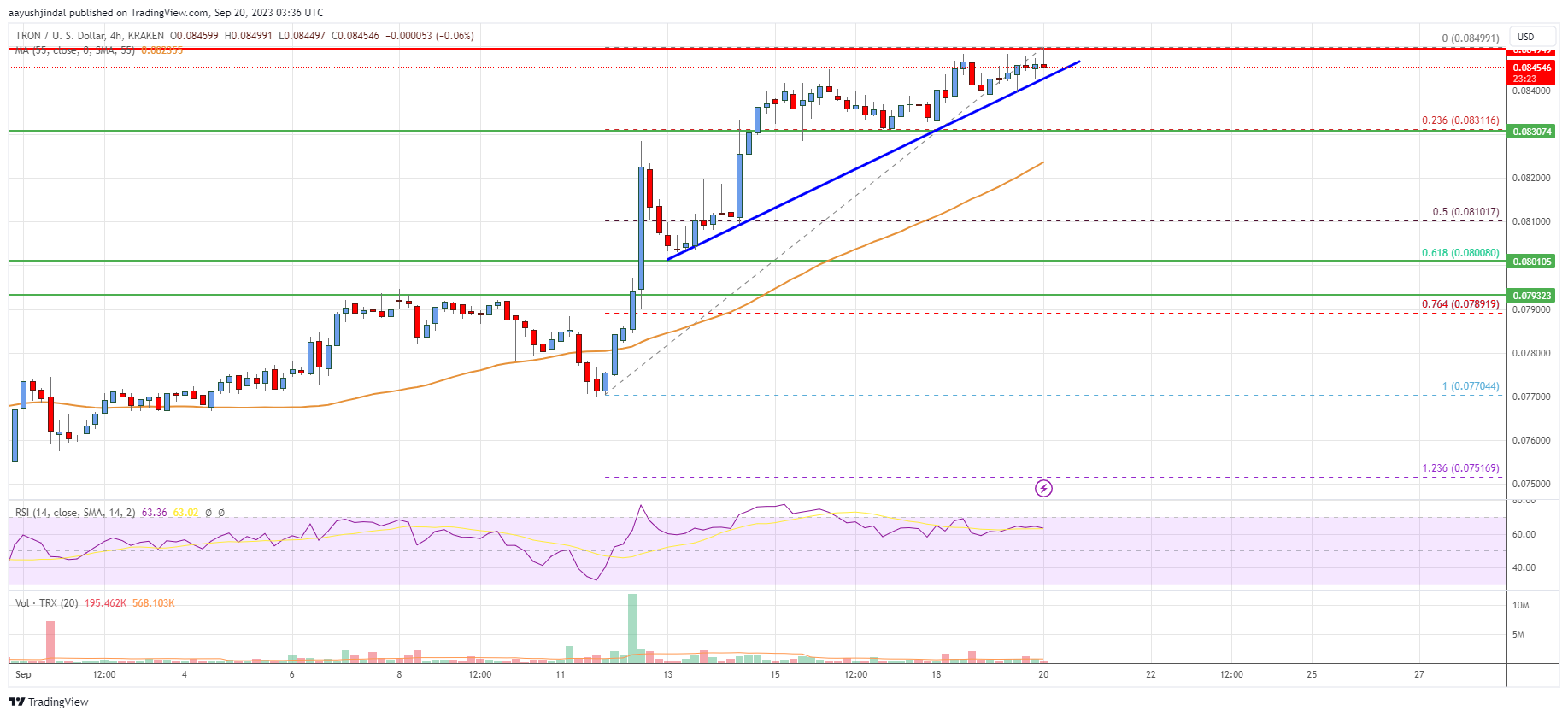Click the date 4 on time axis

click(185, 674)
